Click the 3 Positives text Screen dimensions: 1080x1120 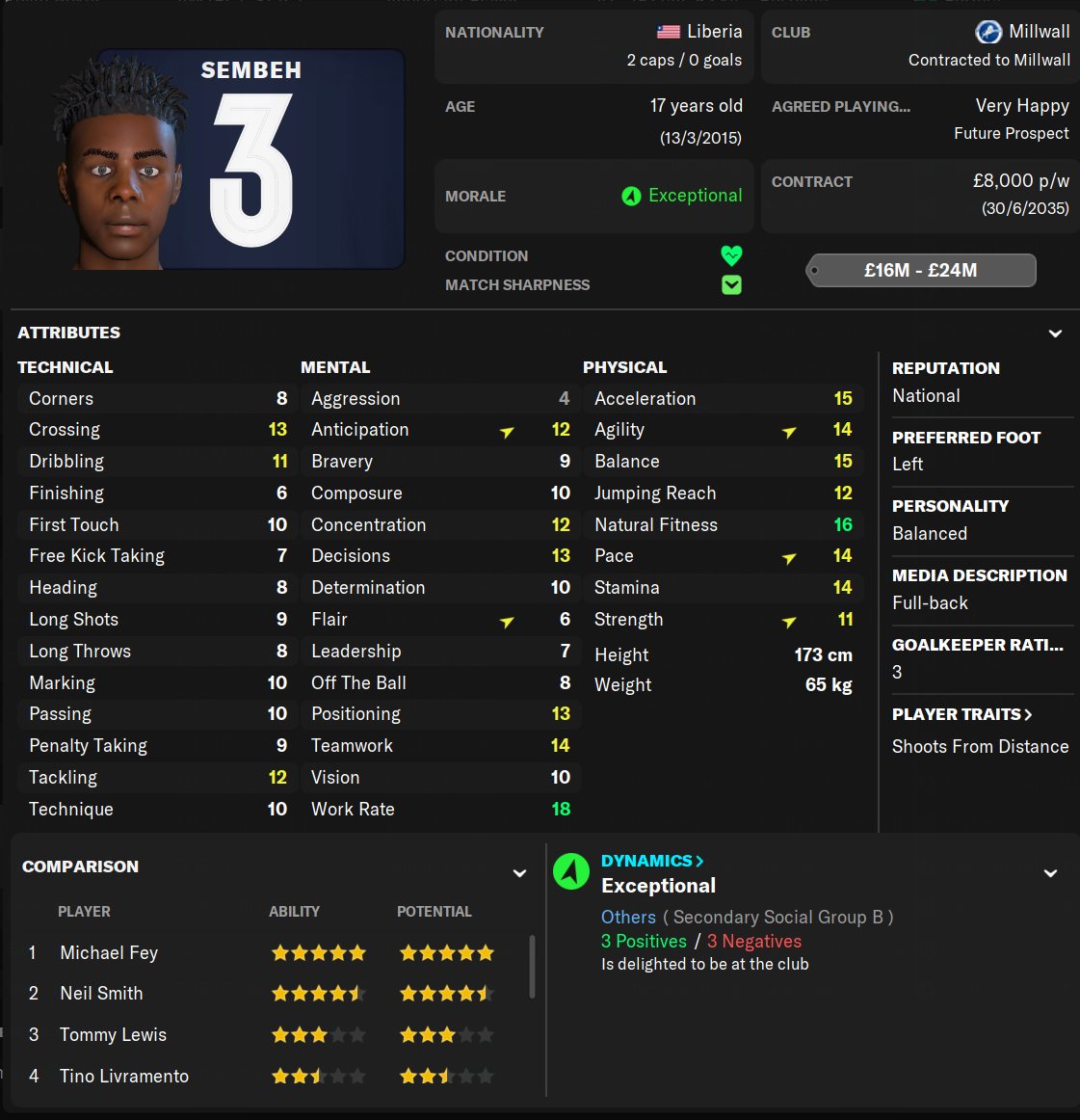(x=644, y=942)
